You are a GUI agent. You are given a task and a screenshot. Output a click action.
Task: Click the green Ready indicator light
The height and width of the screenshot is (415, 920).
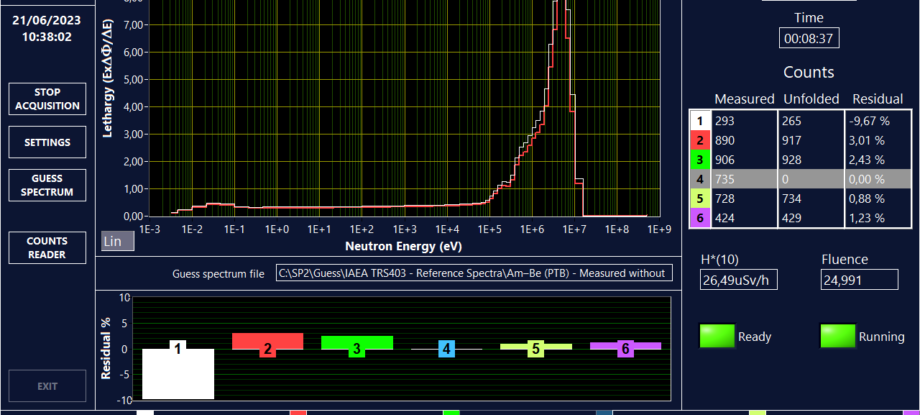click(x=716, y=337)
